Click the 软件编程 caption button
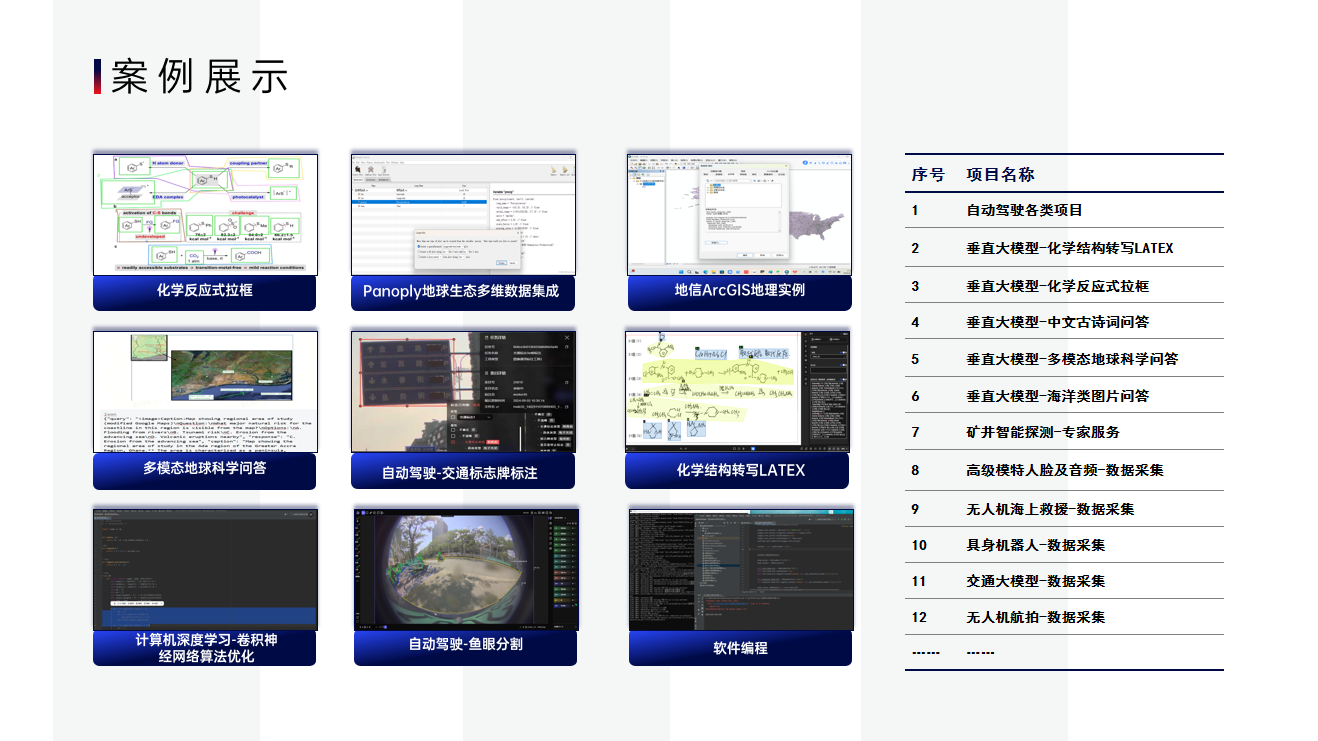The image size is (1318, 741). (740, 648)
